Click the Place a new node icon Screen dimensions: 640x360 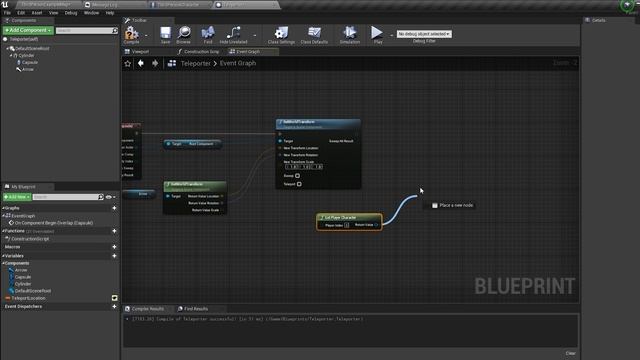tap(435, 205)
